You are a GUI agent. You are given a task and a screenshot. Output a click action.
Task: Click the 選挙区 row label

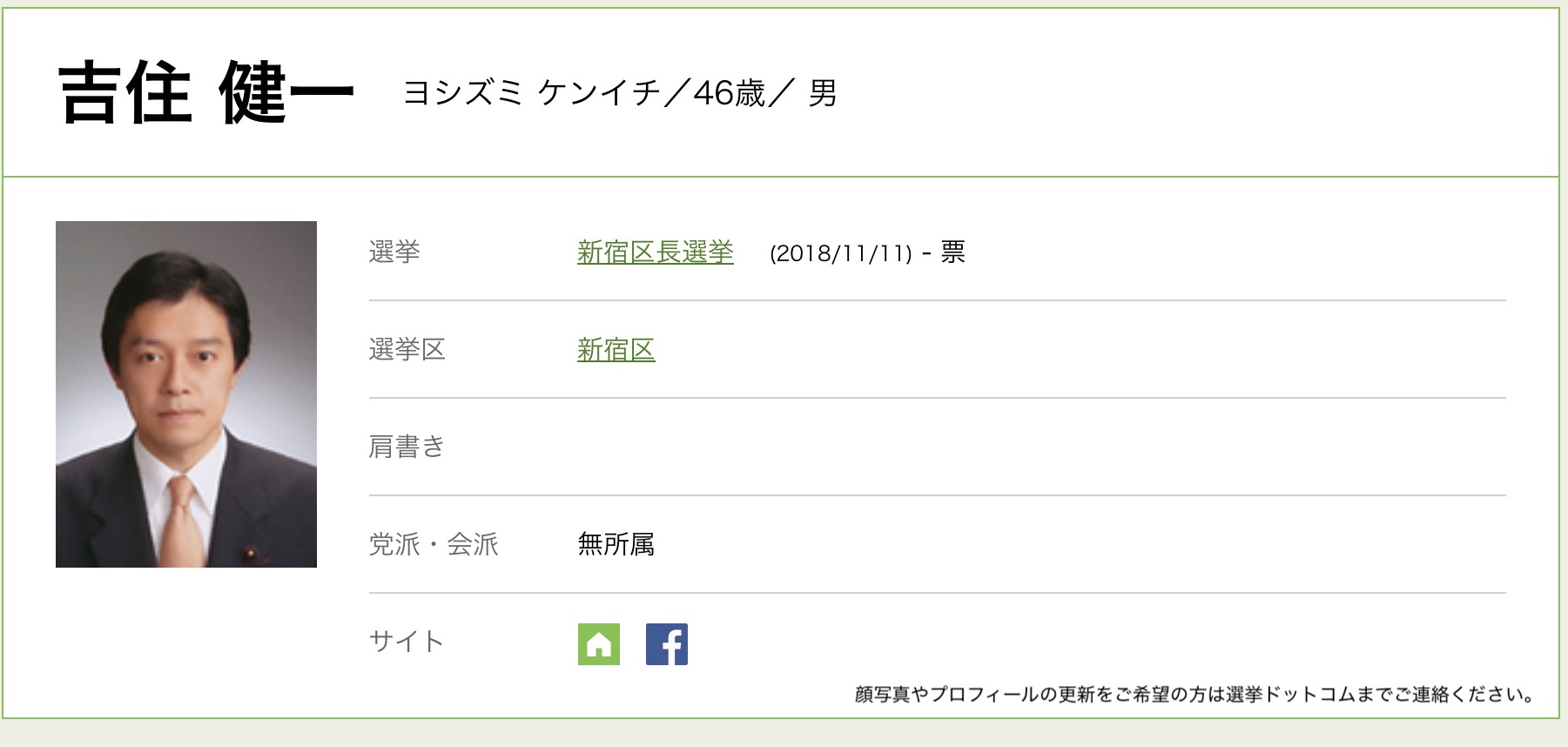tap(407, 350)
